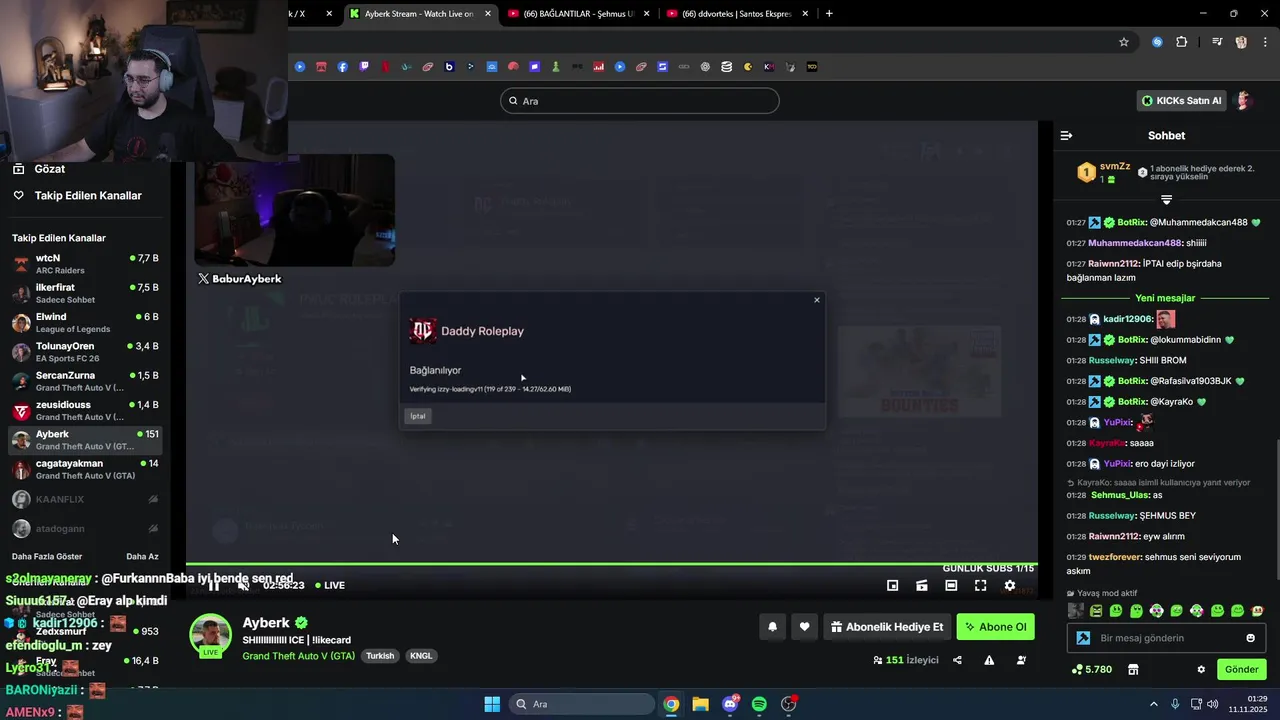1280x720 pixels.
Task: Select the KNGL tag
Action: pos(421,656)
